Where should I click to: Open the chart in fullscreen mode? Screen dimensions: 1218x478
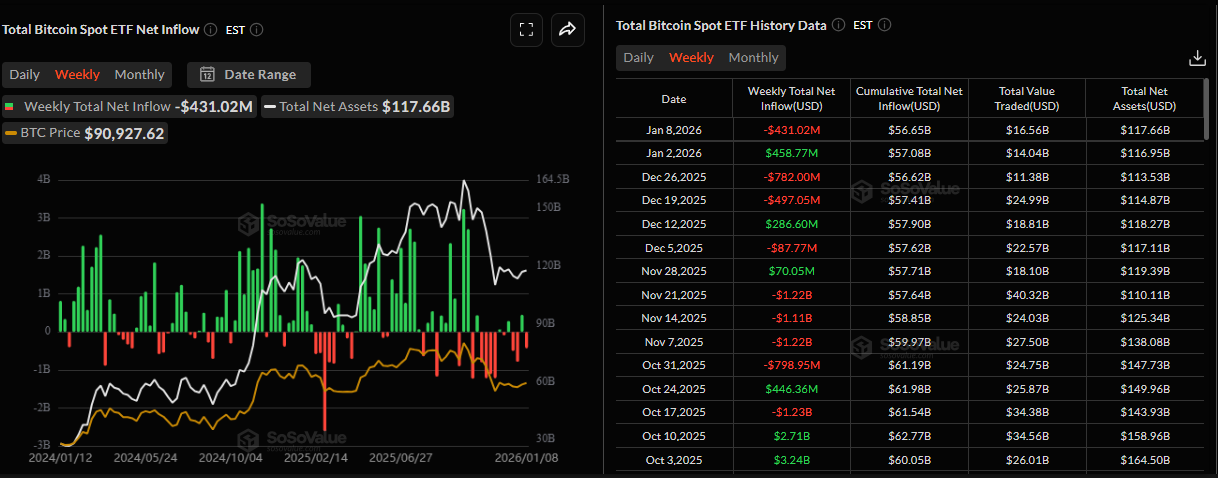click(527, 30)
